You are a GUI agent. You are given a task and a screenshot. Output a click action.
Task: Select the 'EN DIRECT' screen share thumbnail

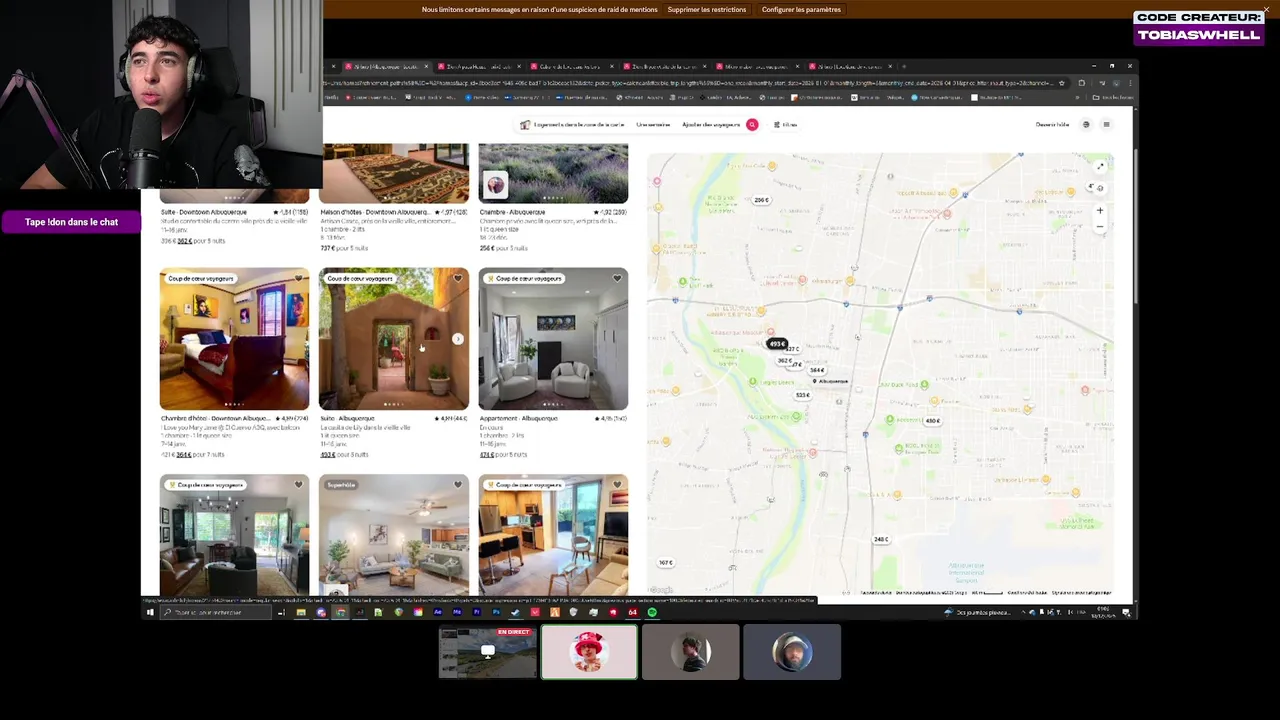point(488,652)
